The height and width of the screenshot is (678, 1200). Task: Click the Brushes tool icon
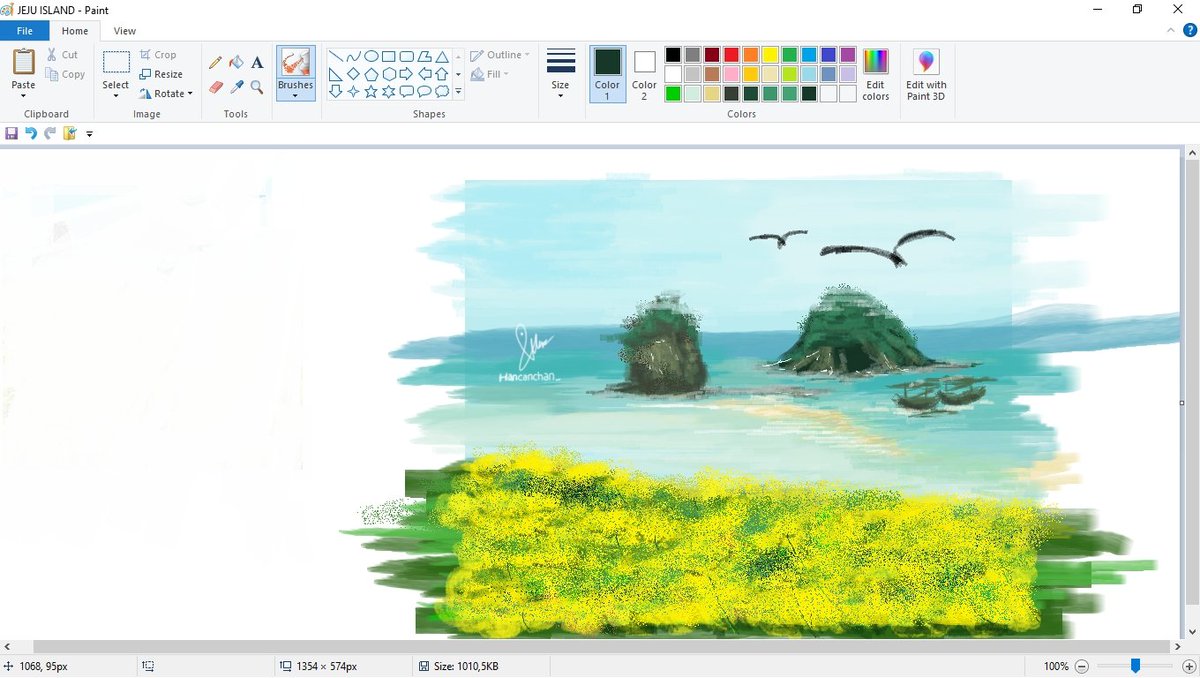(295, 63)
